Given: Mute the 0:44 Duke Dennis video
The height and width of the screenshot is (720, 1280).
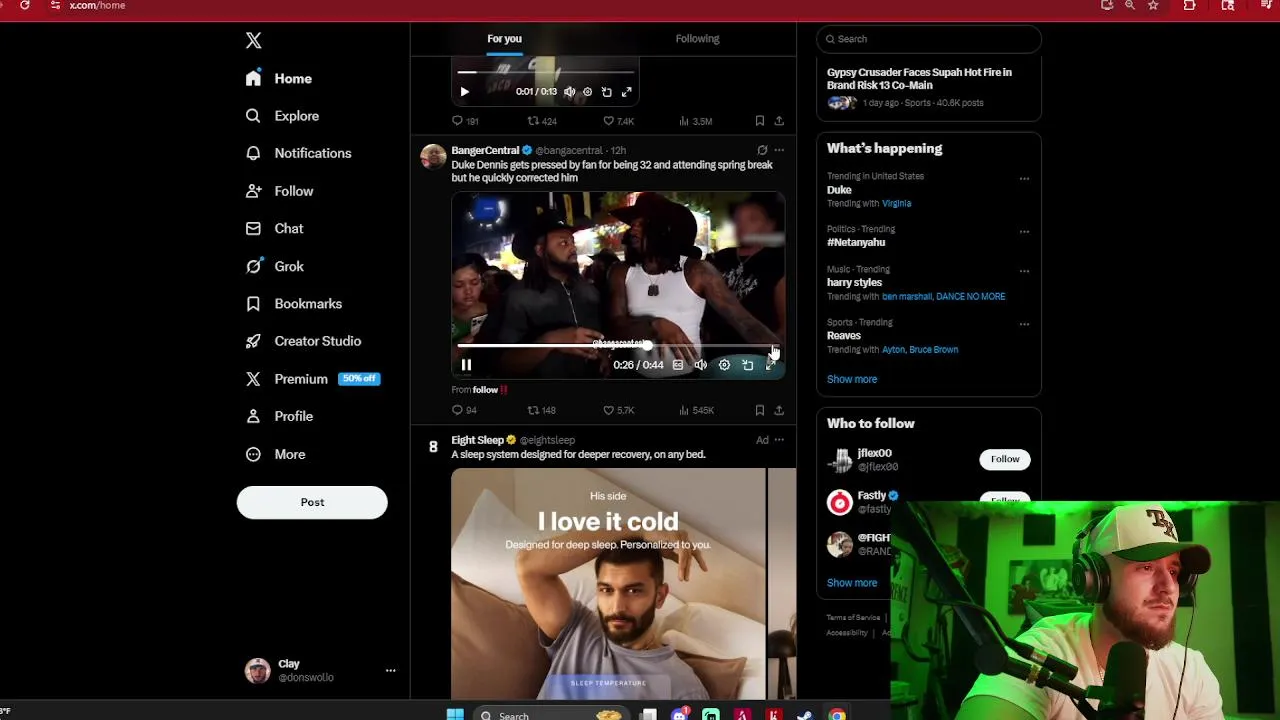Looking at the screenshot, I should coord(701,365).
